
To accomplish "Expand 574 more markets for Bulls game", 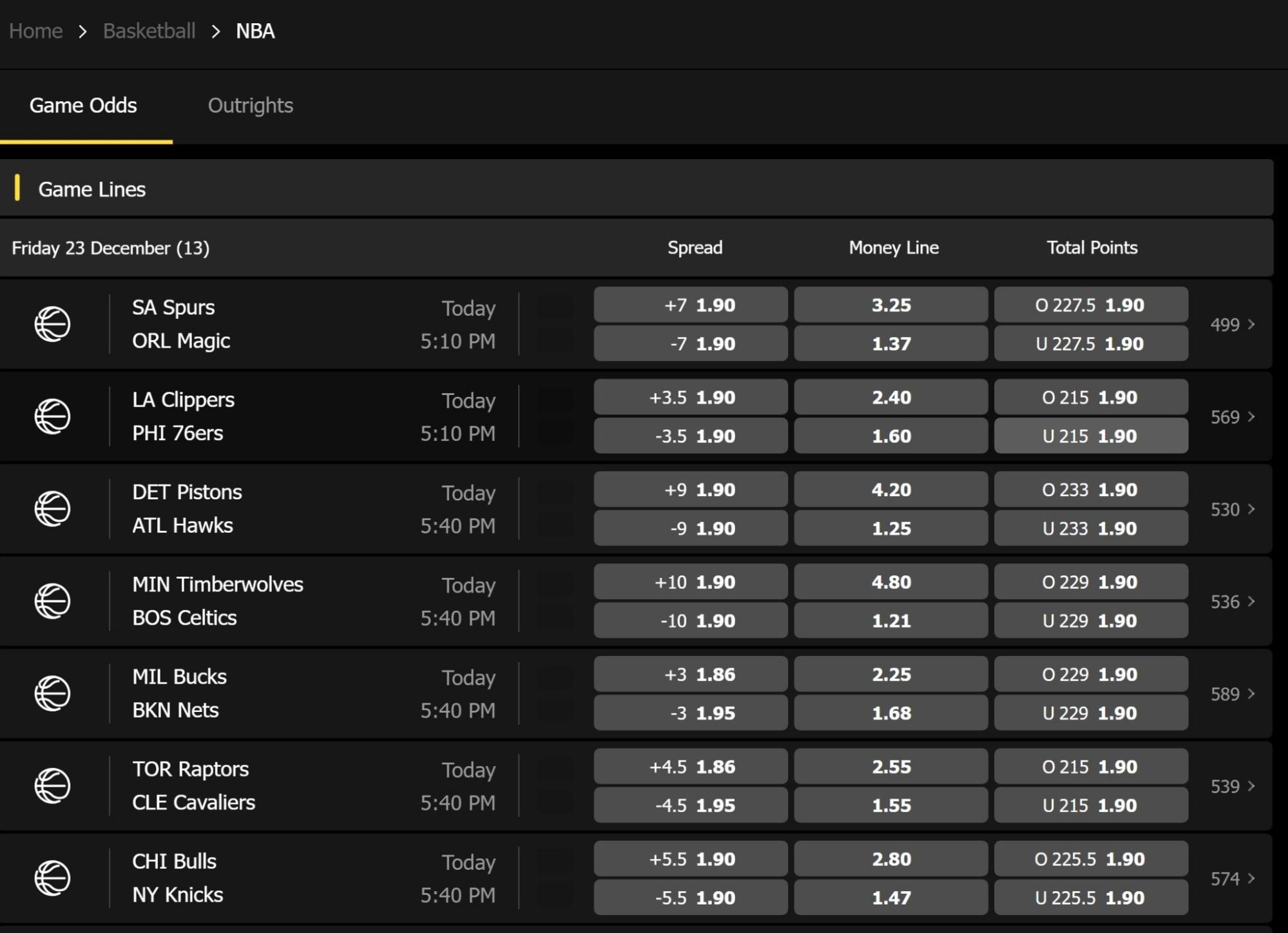I will [1233, 878].
